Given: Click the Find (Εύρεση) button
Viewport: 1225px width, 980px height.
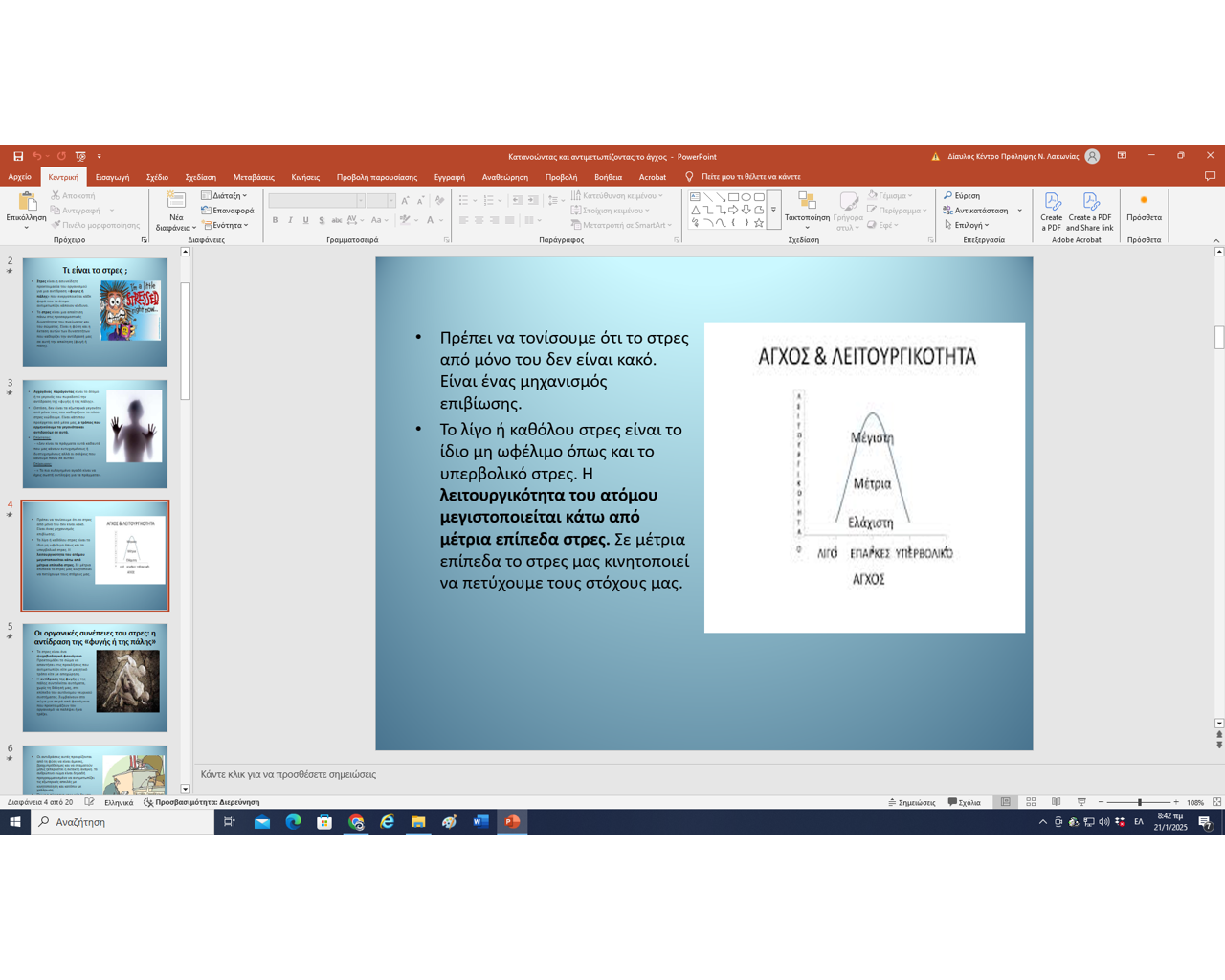Looking at the screenshot, I should click(962, 195).
